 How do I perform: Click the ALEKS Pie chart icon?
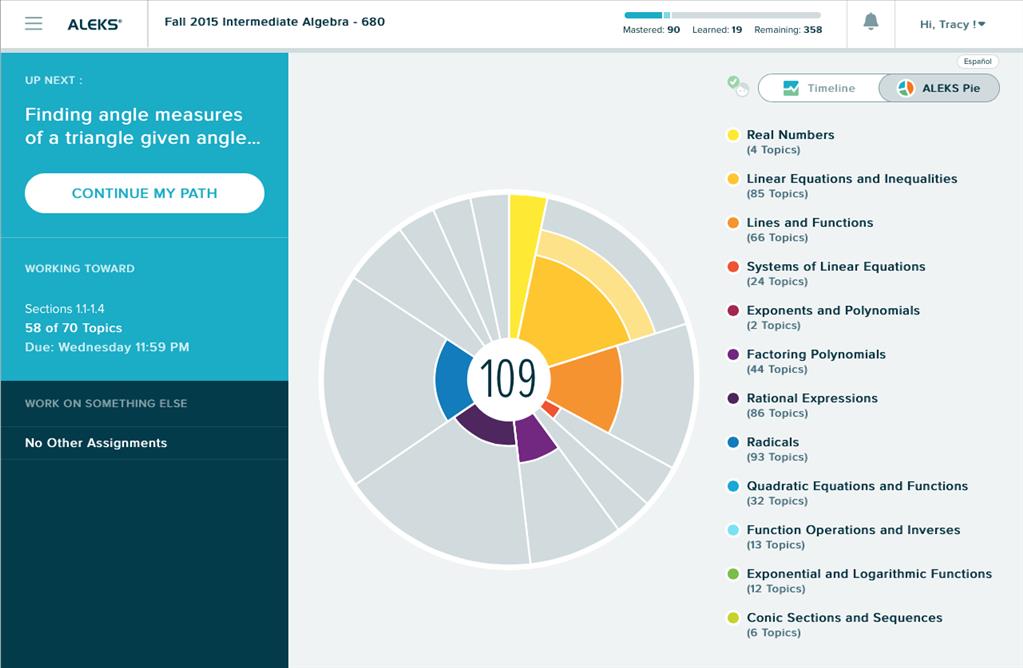[905, 88]
